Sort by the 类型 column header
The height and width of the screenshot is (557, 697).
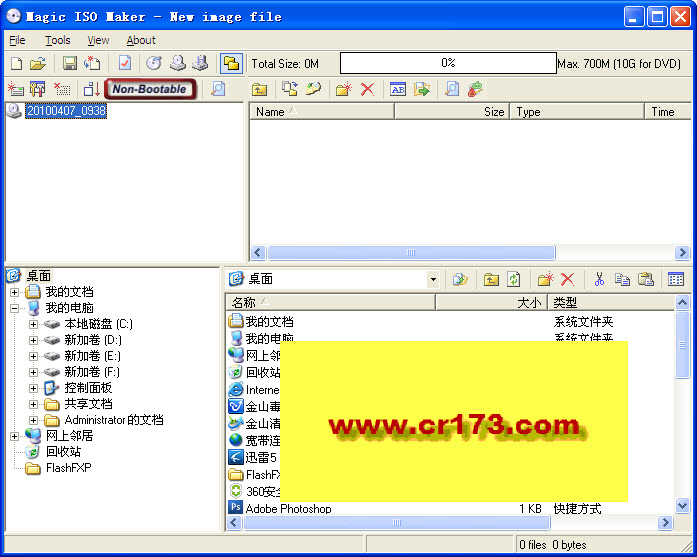611,303
